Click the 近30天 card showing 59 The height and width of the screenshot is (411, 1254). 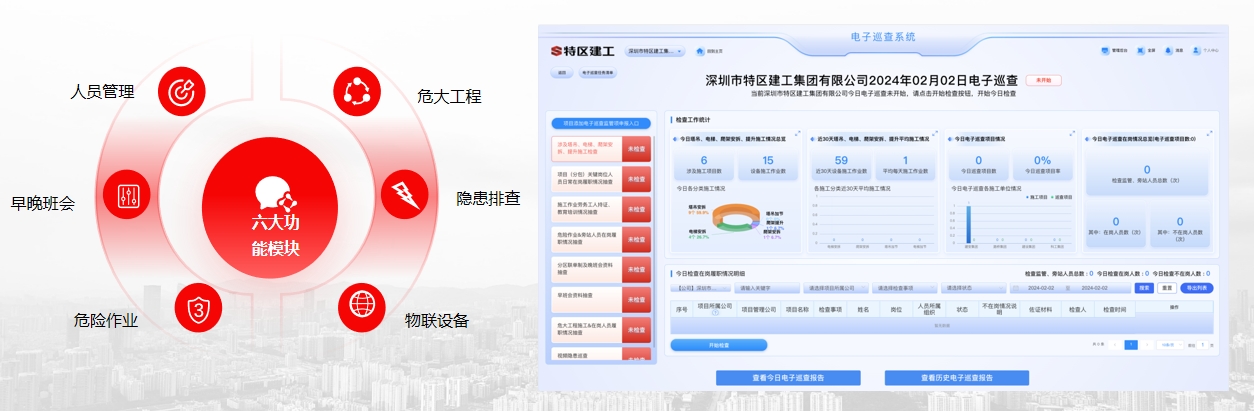pyautogui.click(x=841, y=164)
